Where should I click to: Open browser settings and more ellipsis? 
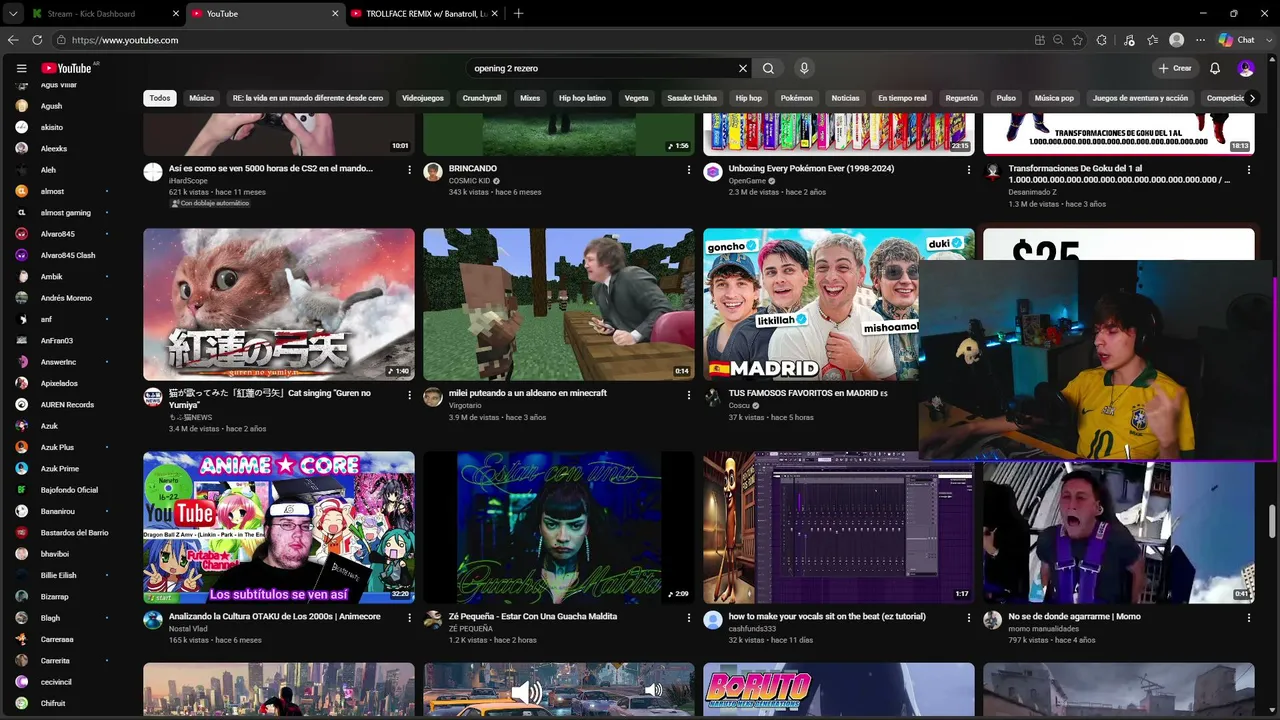(1199, 40)
